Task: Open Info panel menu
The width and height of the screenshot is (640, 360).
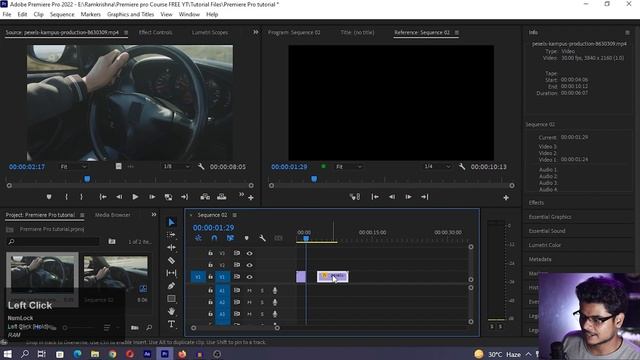Action: coord(627,32)
